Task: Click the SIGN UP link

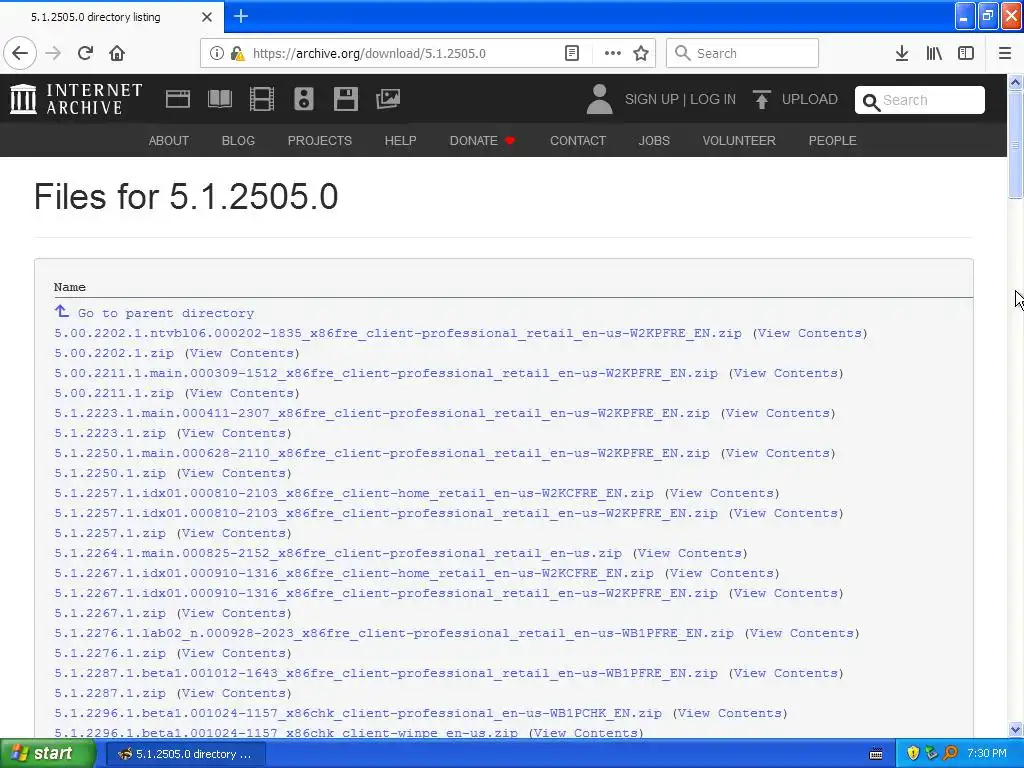Action: pyautogui.click(x=652, y=99)
